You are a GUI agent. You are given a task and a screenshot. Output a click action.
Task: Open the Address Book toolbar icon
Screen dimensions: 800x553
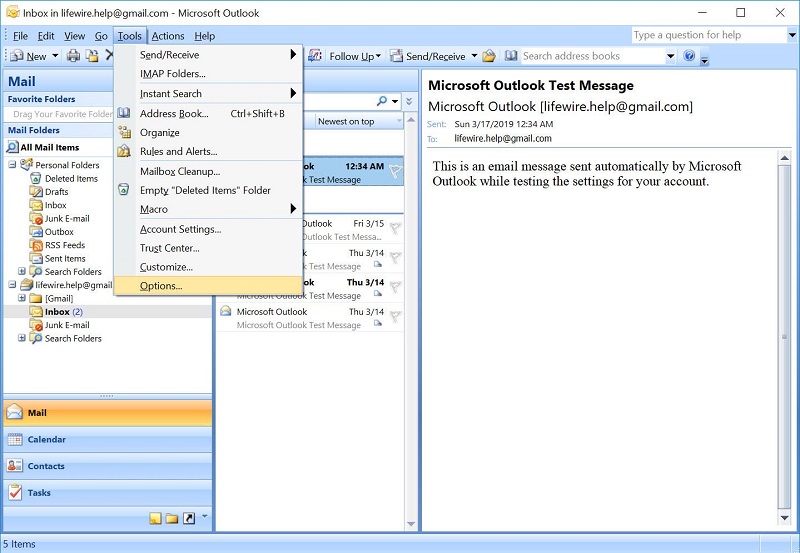[511, 56]
